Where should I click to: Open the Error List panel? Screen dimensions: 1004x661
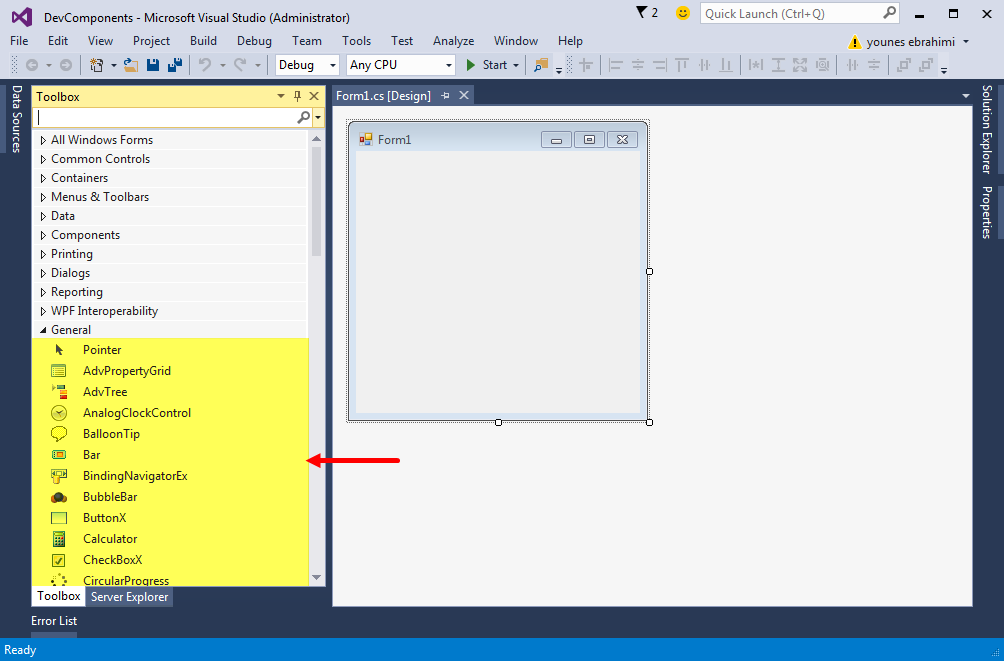click(x=54, y=621)
